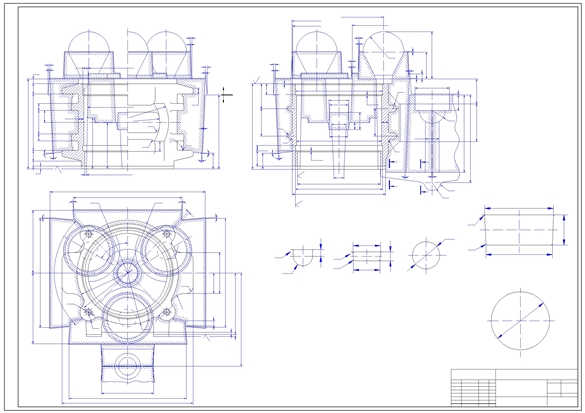Select the small dimensioned rectangle detail sketch
Viewport: 585px width, 413px height.
[367, 257]
